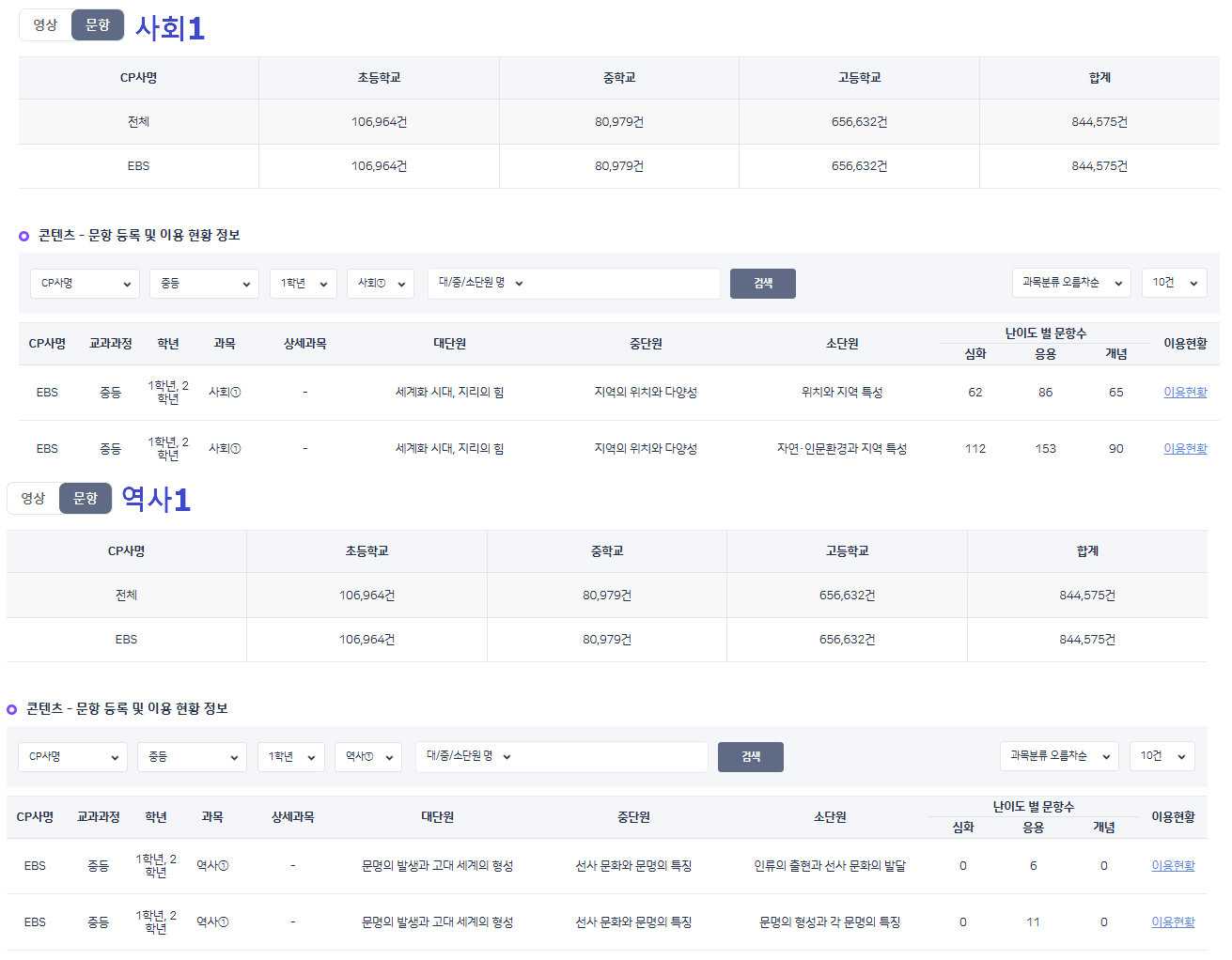This screenshot has width=1232, height=960.
Task: Expand the 역사① subject dropdown
Action: pos(368,757)
